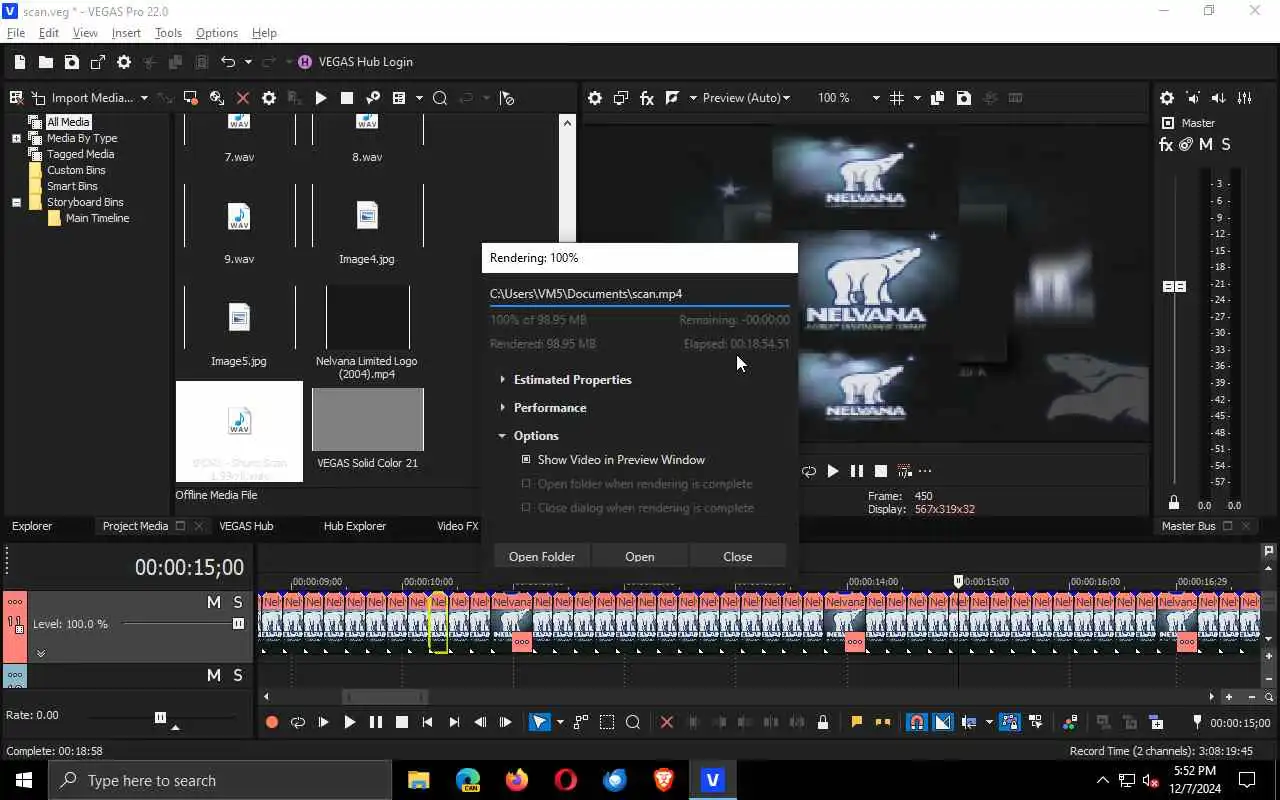Open preview zoom 100 % dropdown
This screenshot has height=800, width=1280.
[x=876, y=98]
